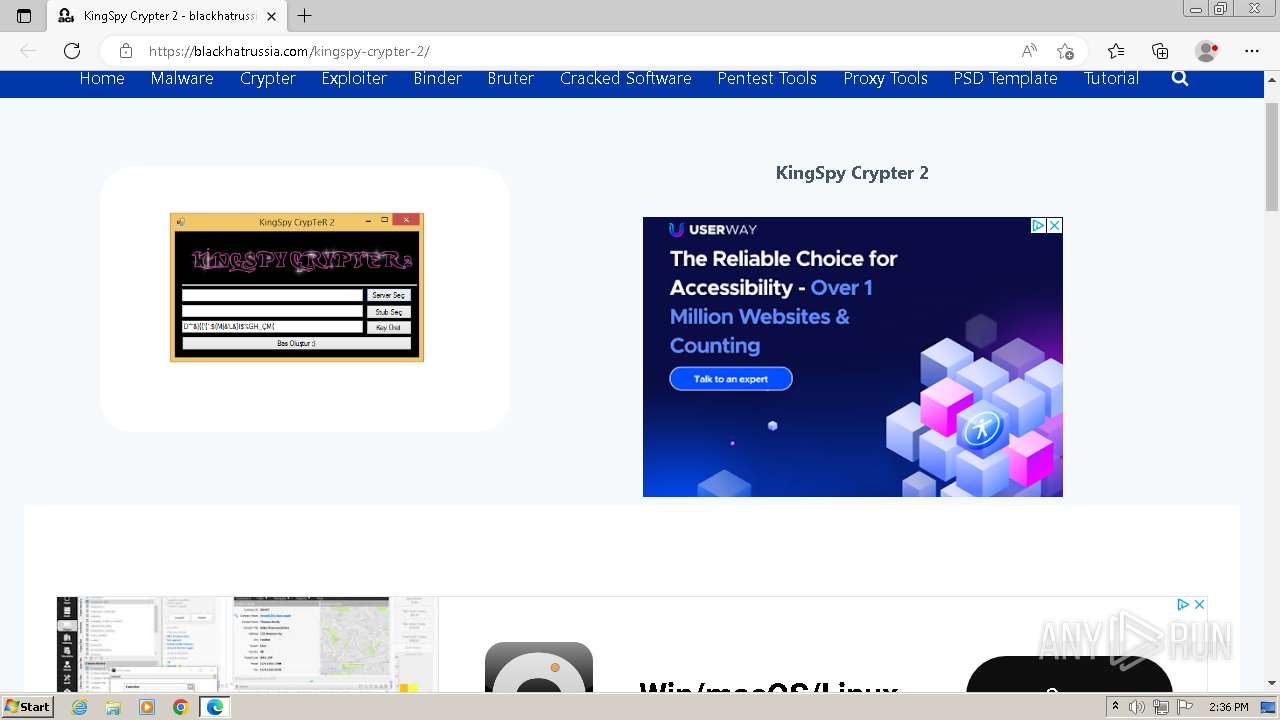Launch Chrome from taskbar

(180, 707)
